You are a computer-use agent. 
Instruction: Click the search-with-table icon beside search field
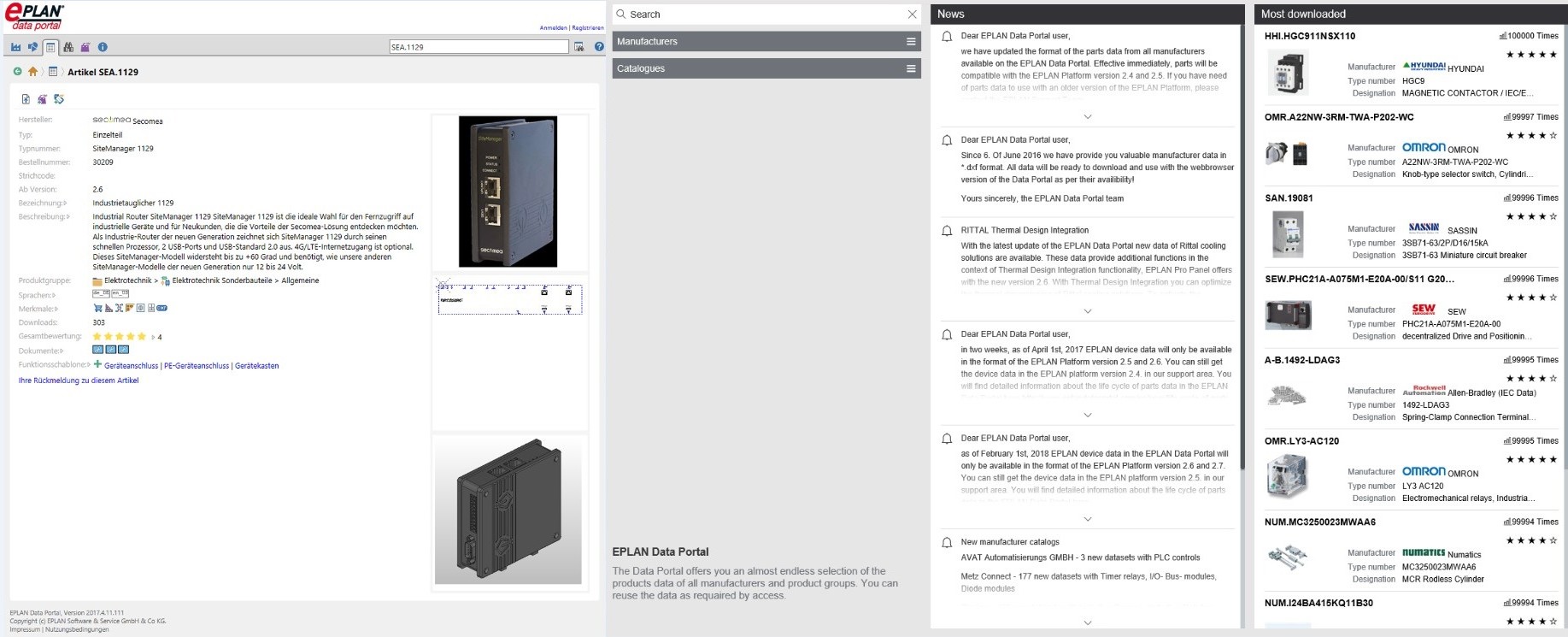tap(579, 47)
